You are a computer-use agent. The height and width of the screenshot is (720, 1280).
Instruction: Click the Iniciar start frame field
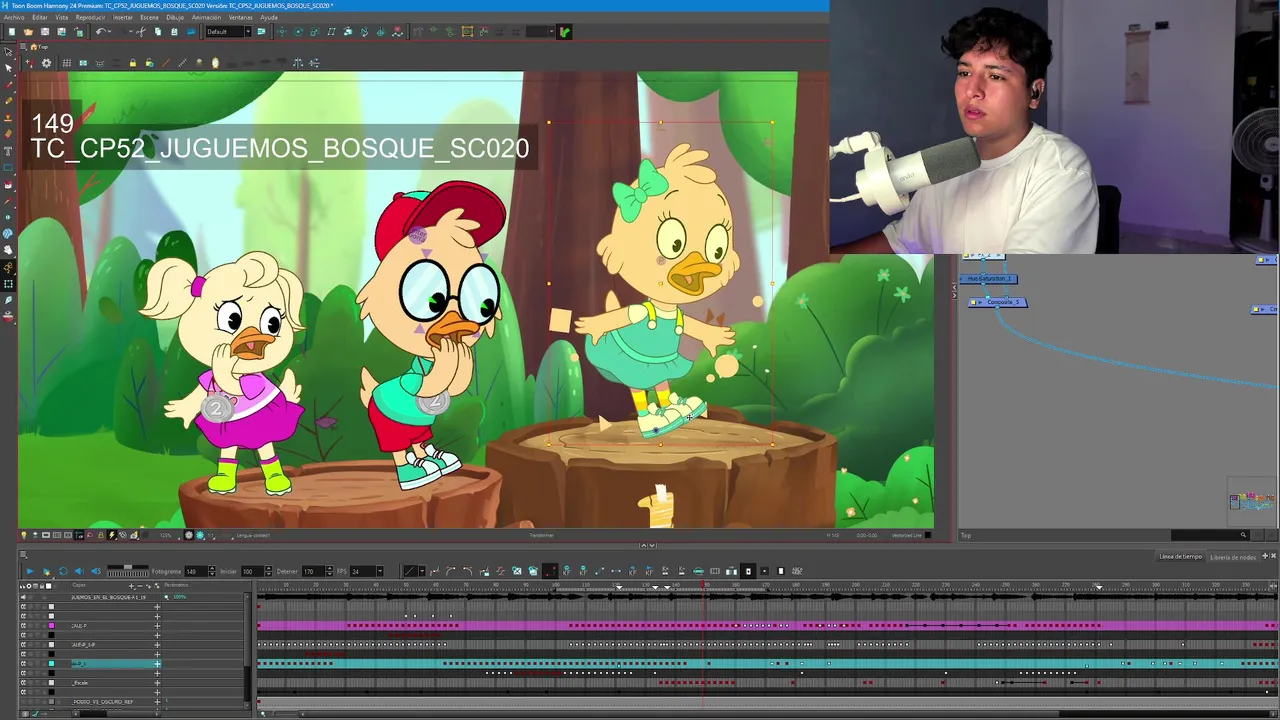tap(252, 572)
